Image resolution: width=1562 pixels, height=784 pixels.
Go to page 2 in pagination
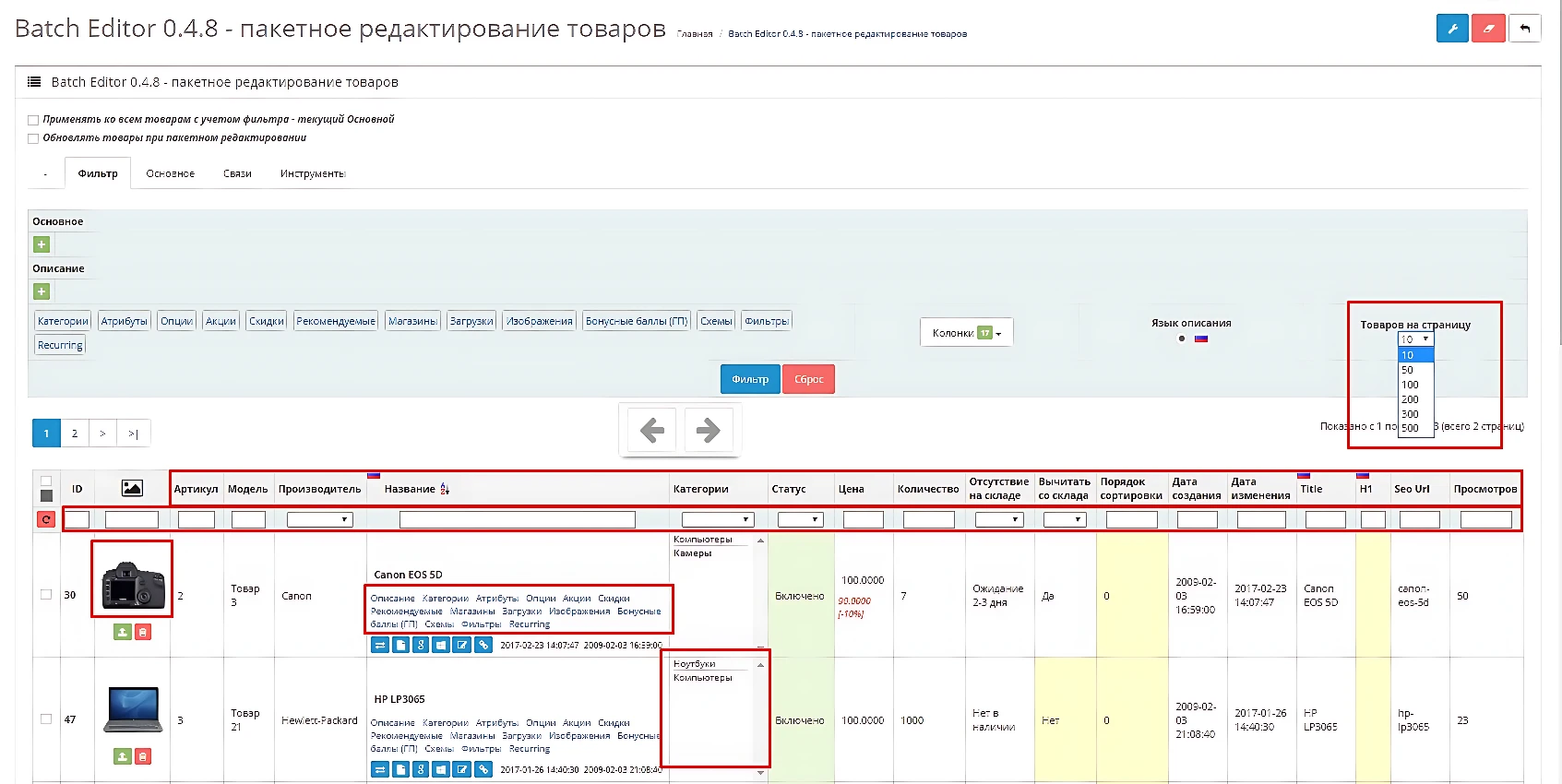tap(75, 434)
